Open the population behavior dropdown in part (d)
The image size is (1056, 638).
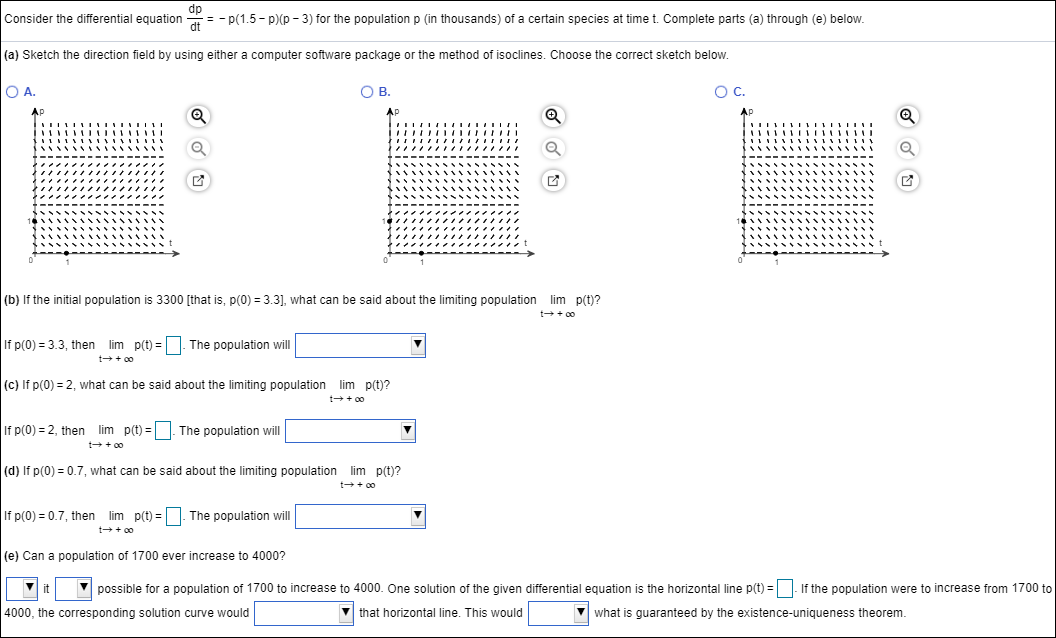click(418, 515)
